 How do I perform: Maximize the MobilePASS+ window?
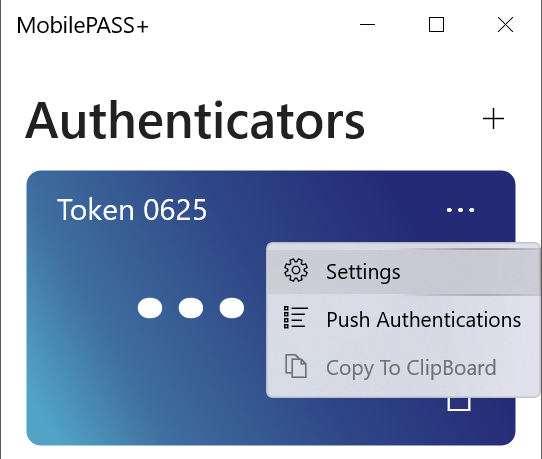[436, 25]
